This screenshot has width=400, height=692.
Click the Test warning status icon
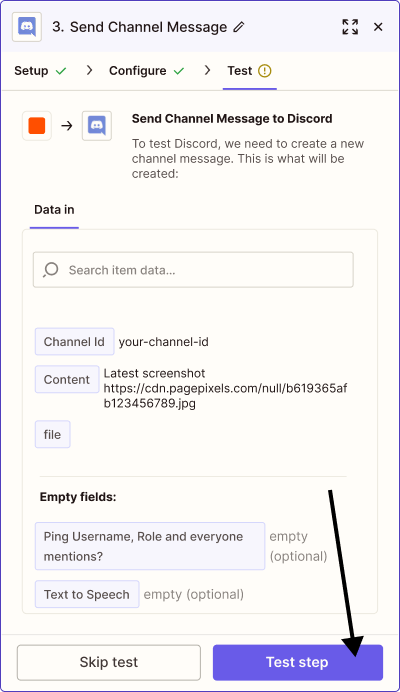264,71
